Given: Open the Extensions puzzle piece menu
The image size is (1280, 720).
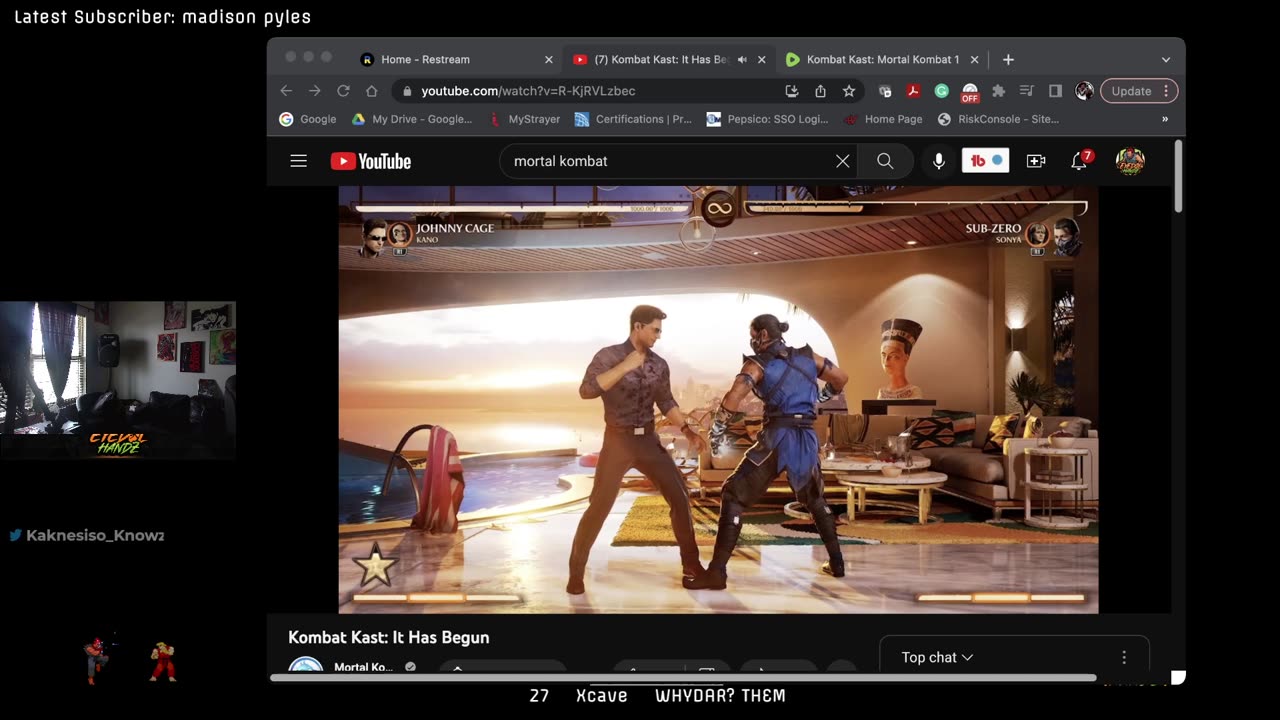Looking at the screenshot, I should point(998,91).
